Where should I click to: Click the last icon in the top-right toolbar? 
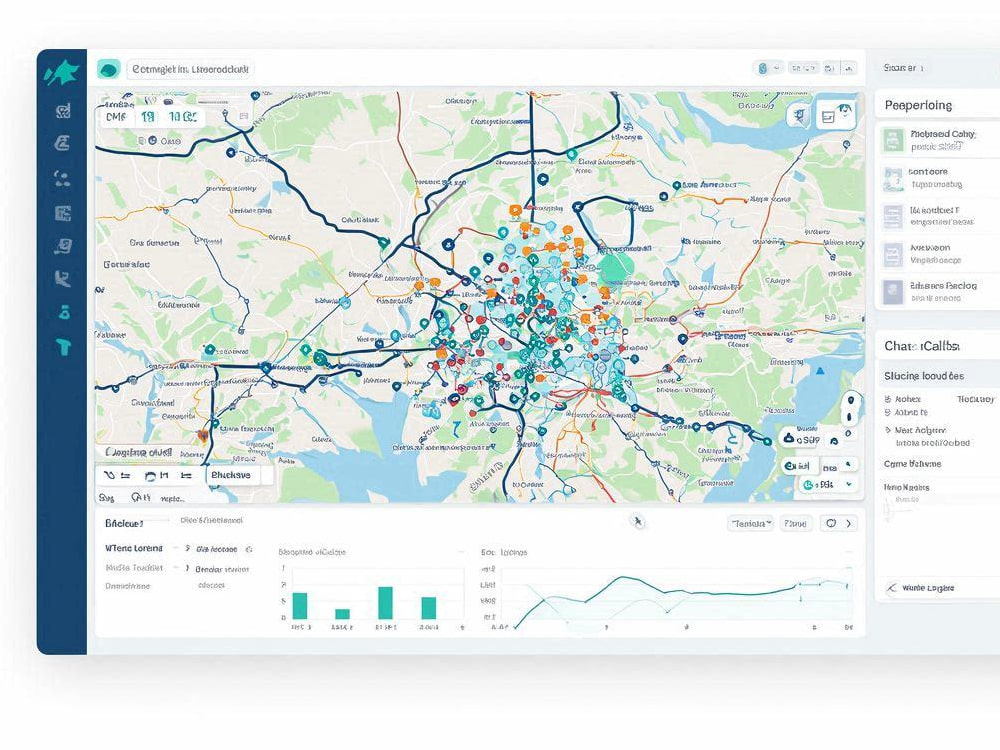coord(849,68)
